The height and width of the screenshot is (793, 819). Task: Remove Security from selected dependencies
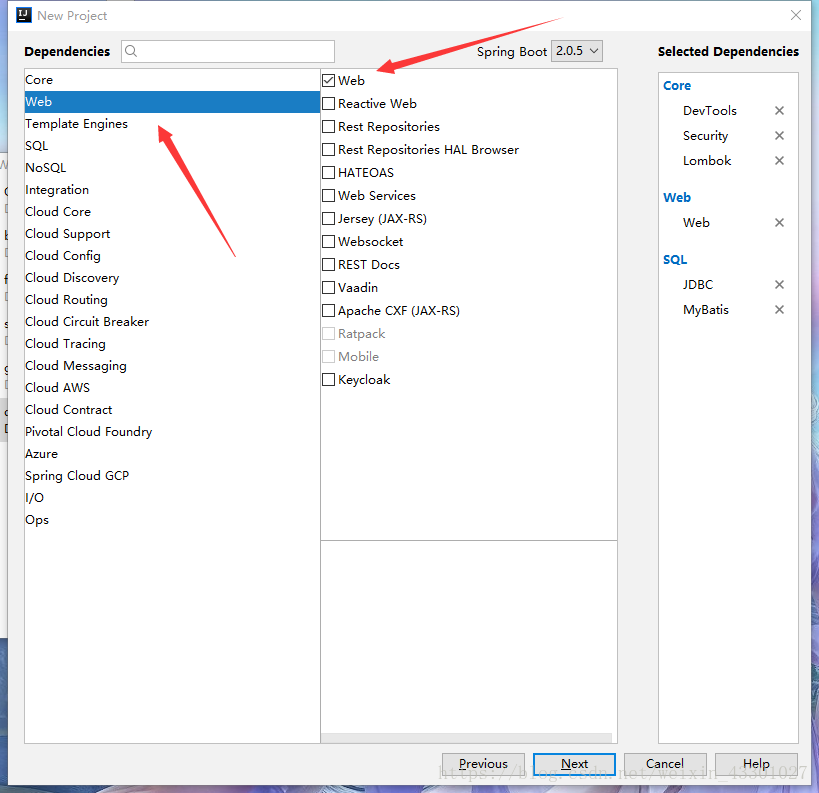tap(779, 136)
